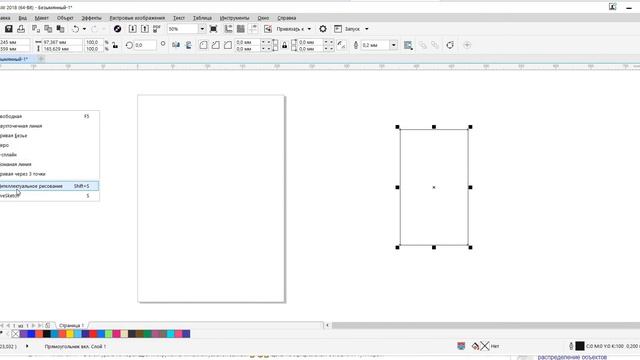Click the Paste icon in the standard toolbar
Image resolution: width=640 pixels, height=360 pixels.
click(x=60, y=29)
